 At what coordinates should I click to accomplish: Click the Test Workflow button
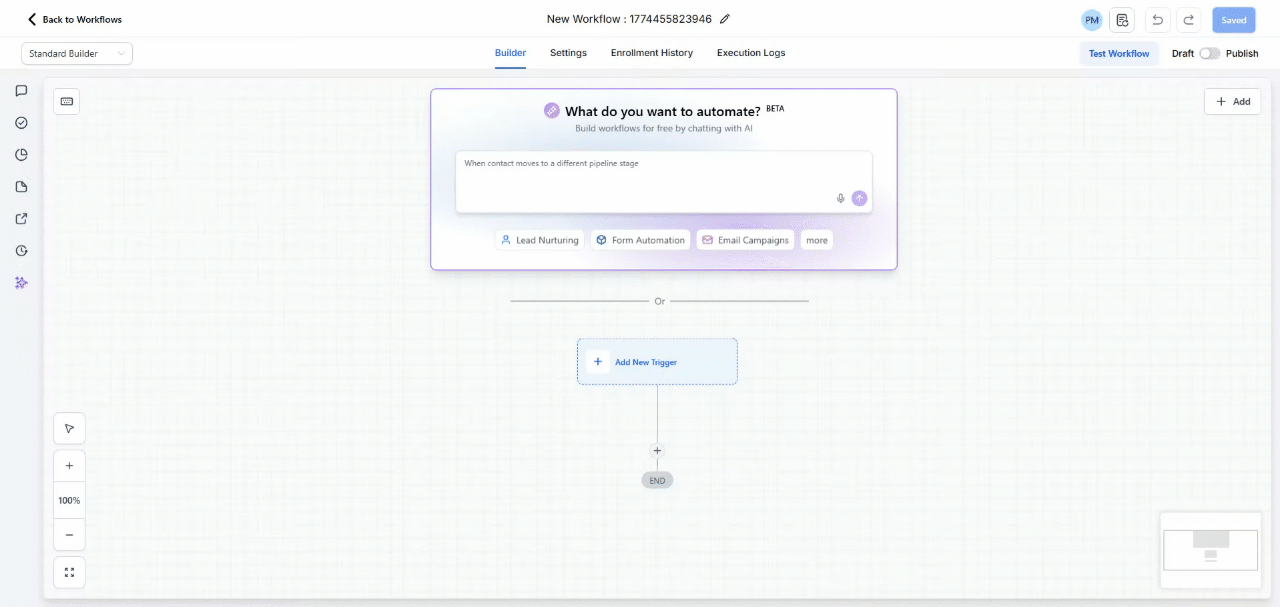1119,54
